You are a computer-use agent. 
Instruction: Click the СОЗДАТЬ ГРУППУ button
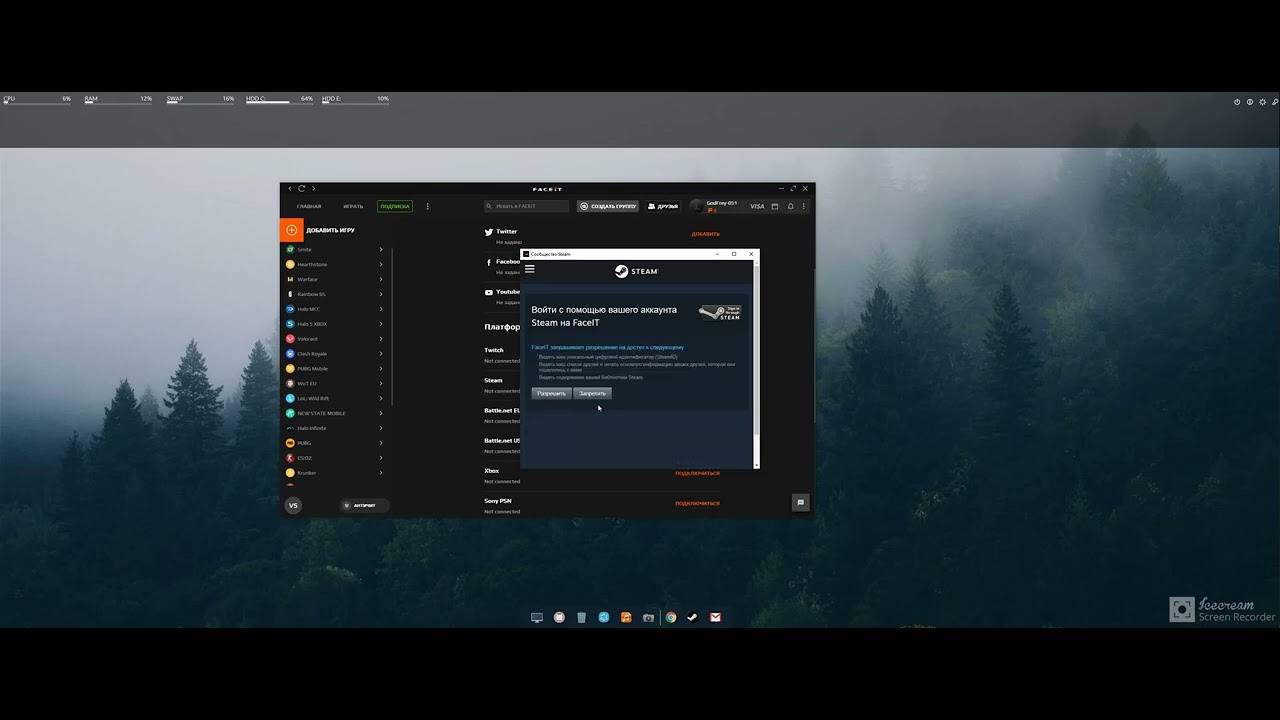tap(608, 206)
